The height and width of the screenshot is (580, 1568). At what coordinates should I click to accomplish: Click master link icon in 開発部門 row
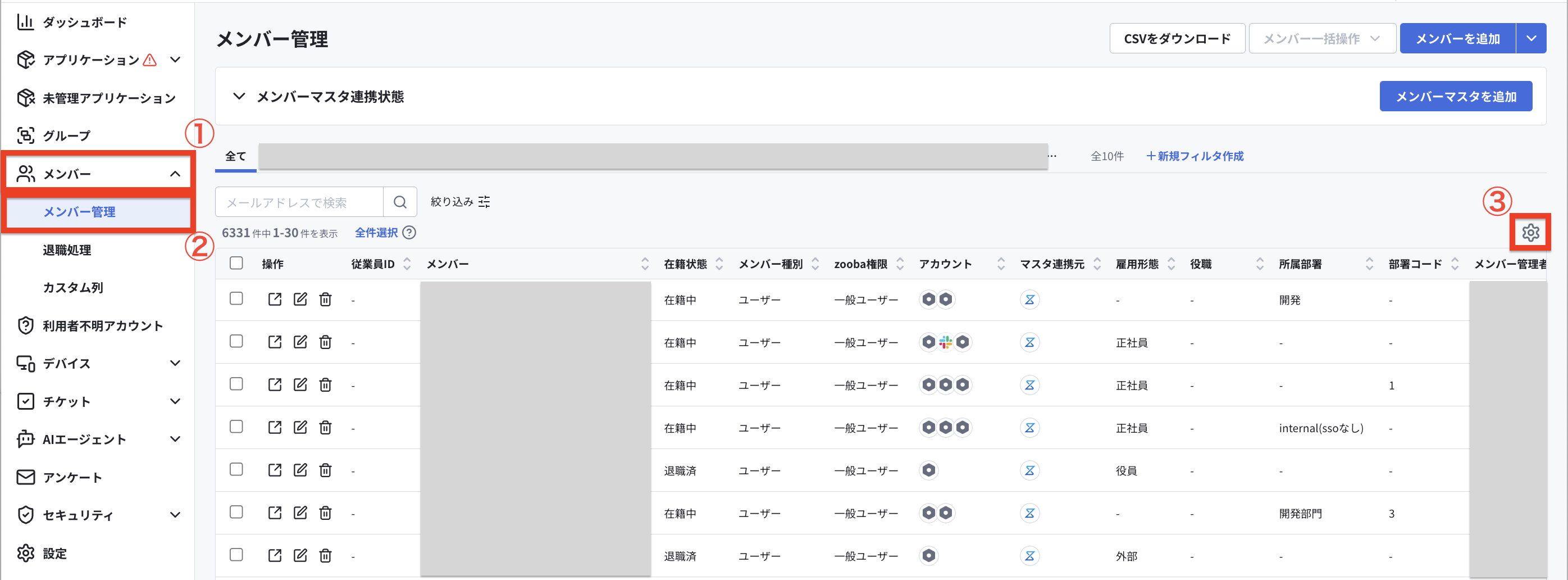pos(1029,513)
